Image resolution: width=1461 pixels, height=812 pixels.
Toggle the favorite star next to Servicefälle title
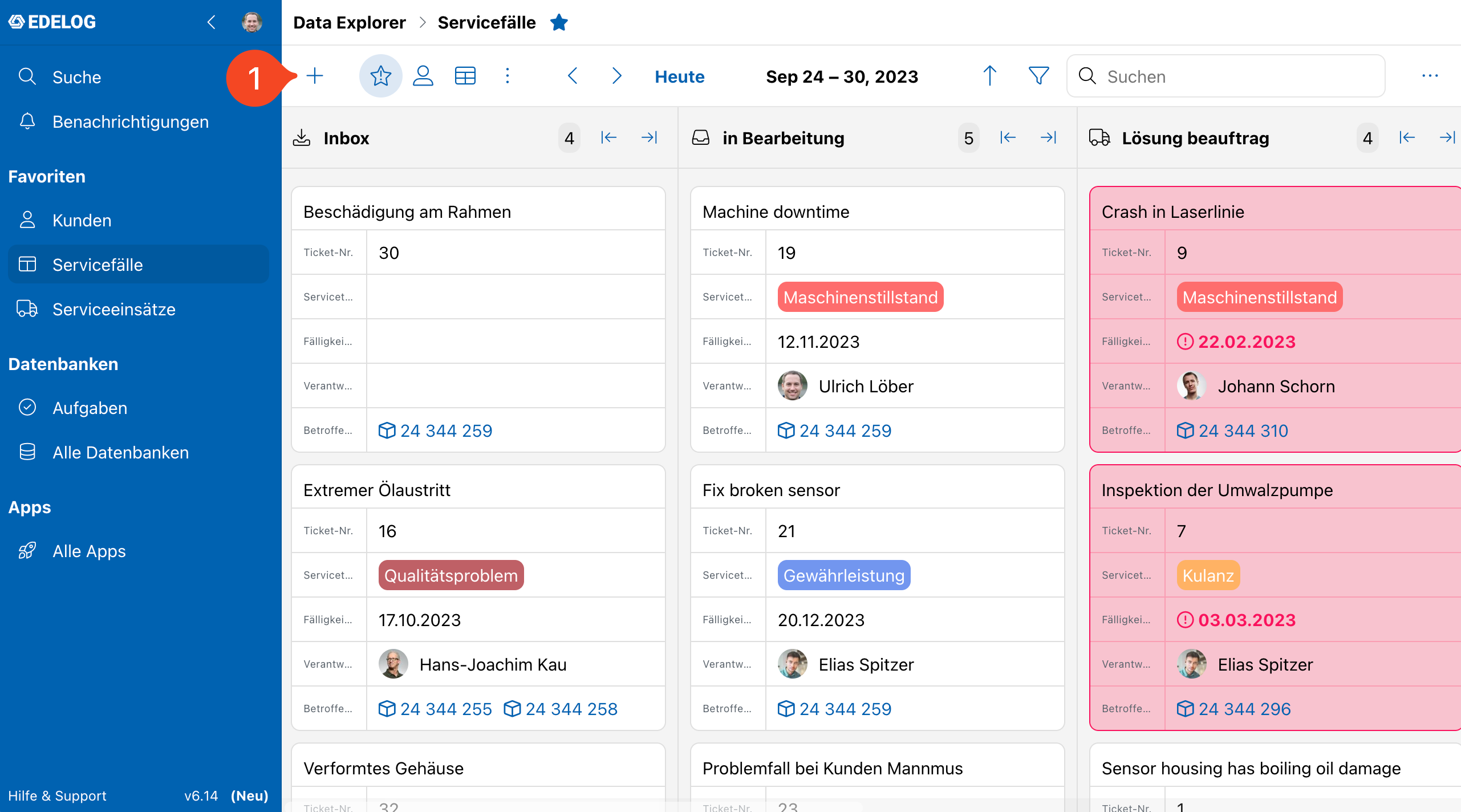click(559, 23)
